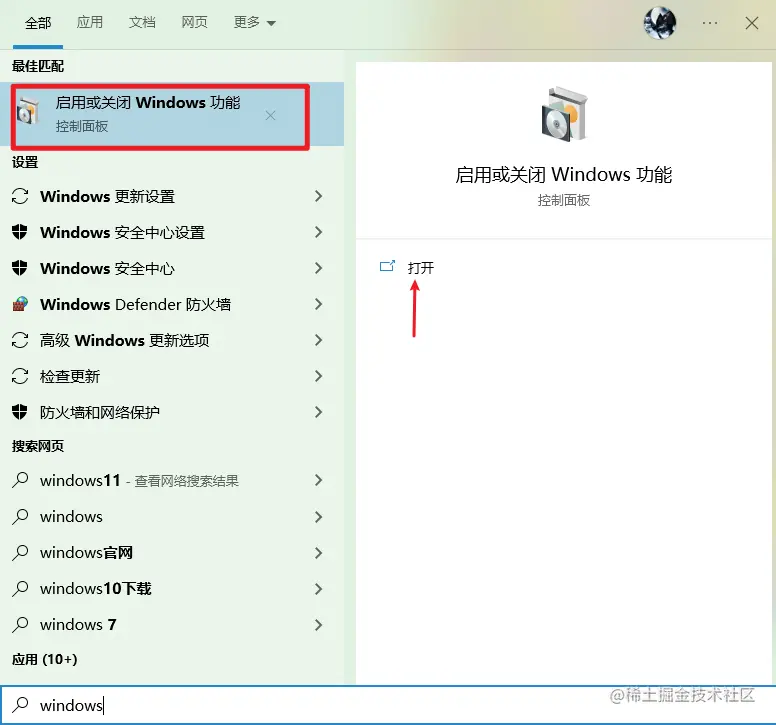The image size is (776, 725).
Task: Expand arrow for windows 7 suggestion
Action: click(x=319, y=625)
